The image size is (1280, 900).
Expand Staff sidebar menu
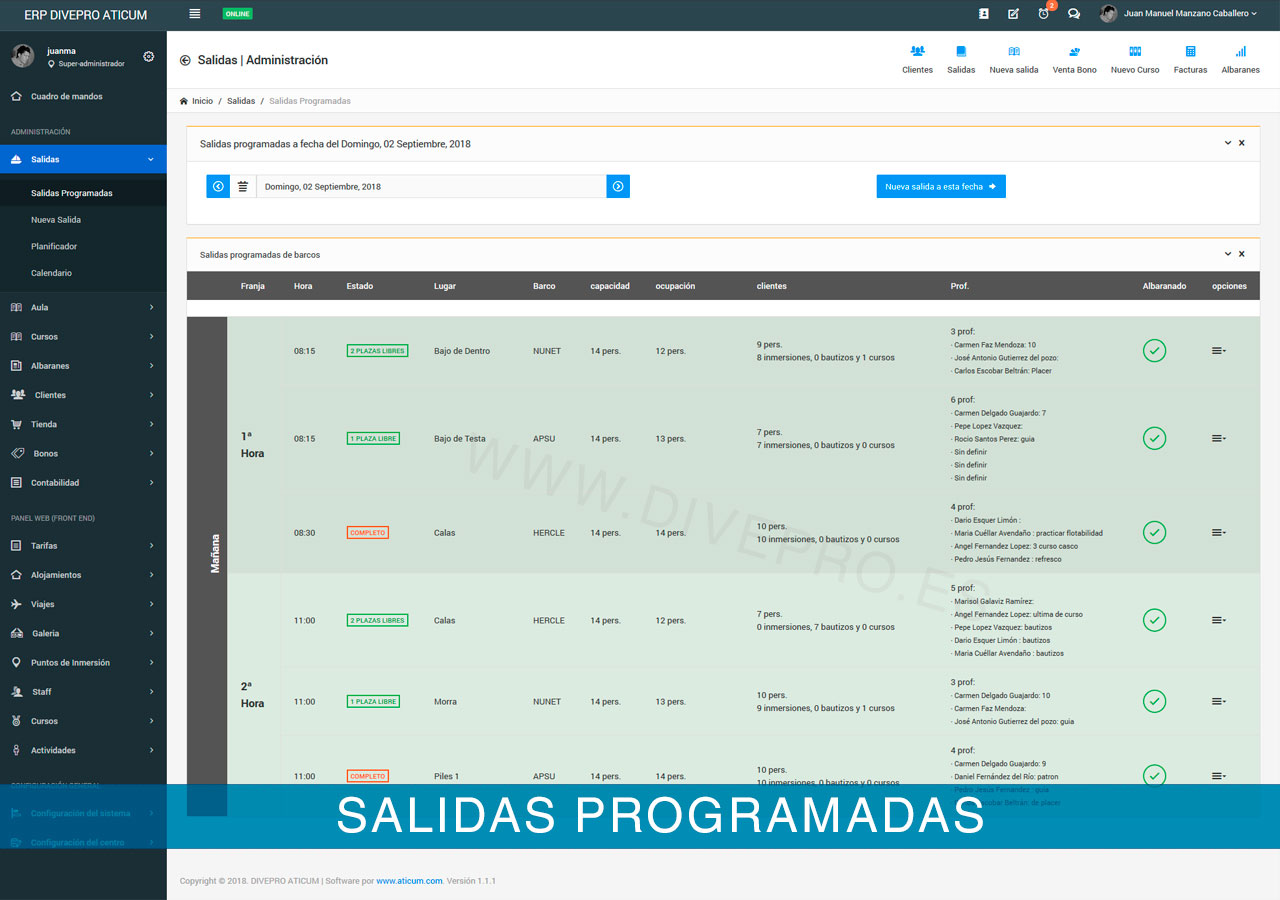[x=83, y=691]
